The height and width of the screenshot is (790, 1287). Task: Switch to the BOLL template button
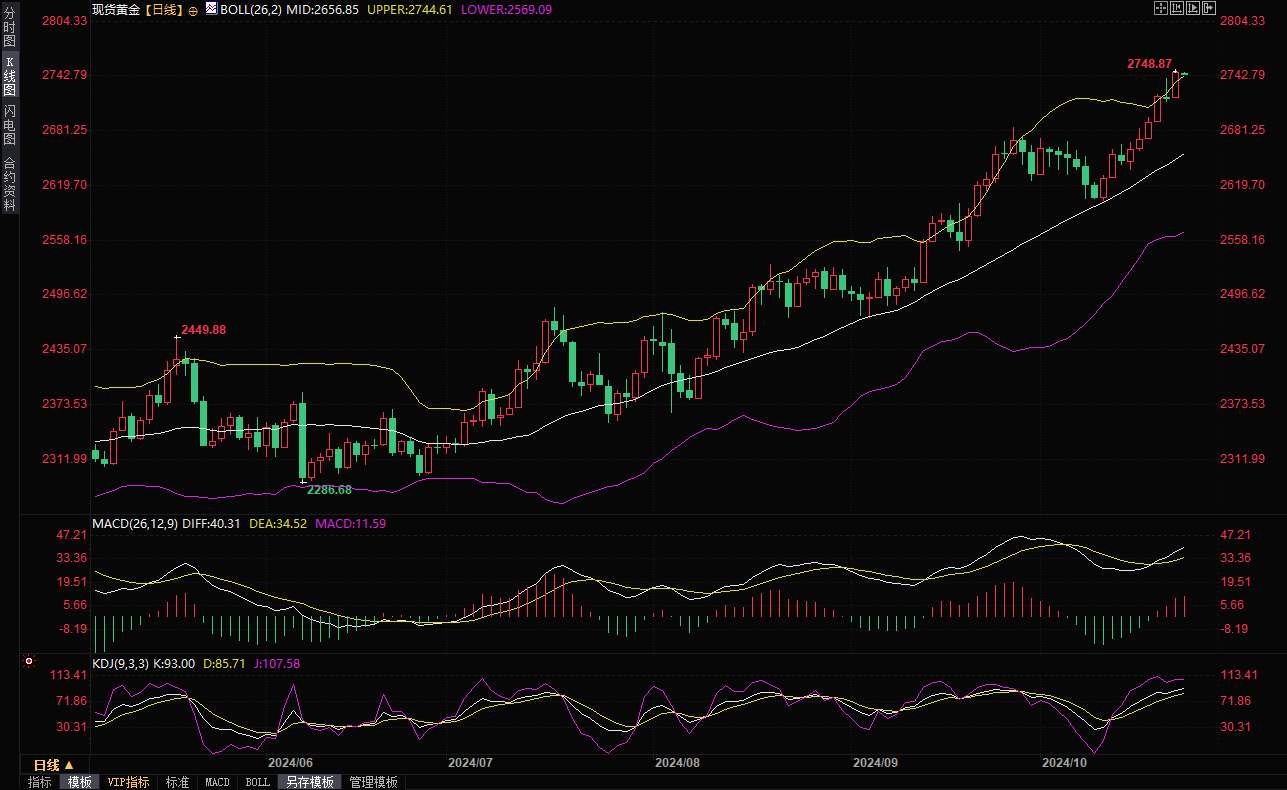(x=257, y=782)
